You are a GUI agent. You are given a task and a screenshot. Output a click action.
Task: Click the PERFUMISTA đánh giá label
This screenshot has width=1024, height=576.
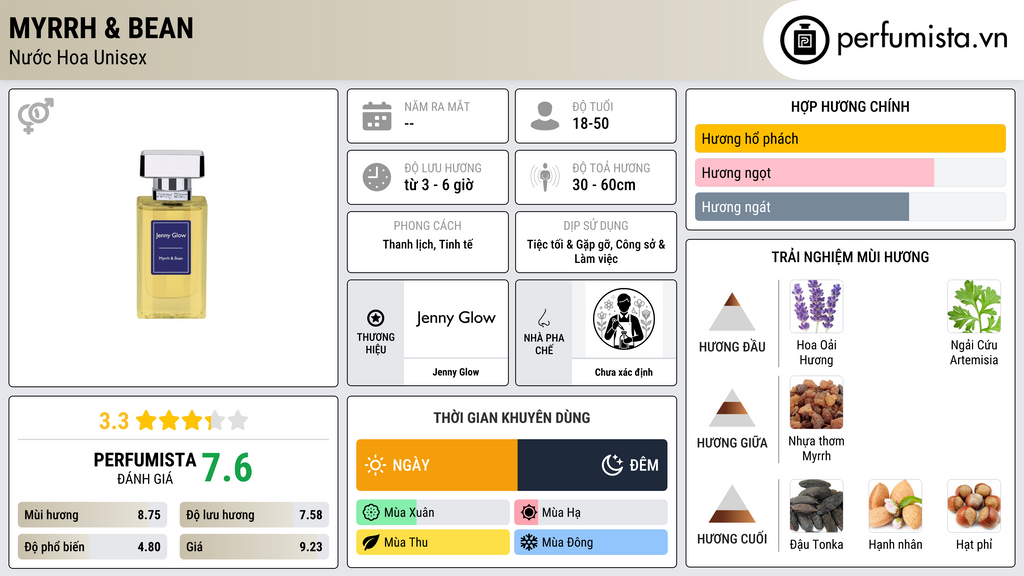pos(145,468)
